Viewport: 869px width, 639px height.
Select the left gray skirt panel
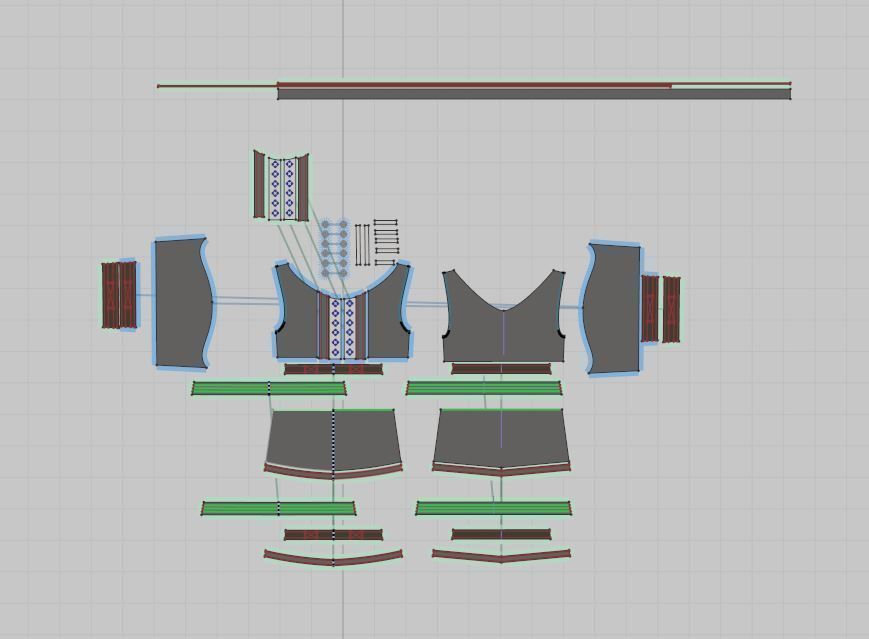click(334, 438)
